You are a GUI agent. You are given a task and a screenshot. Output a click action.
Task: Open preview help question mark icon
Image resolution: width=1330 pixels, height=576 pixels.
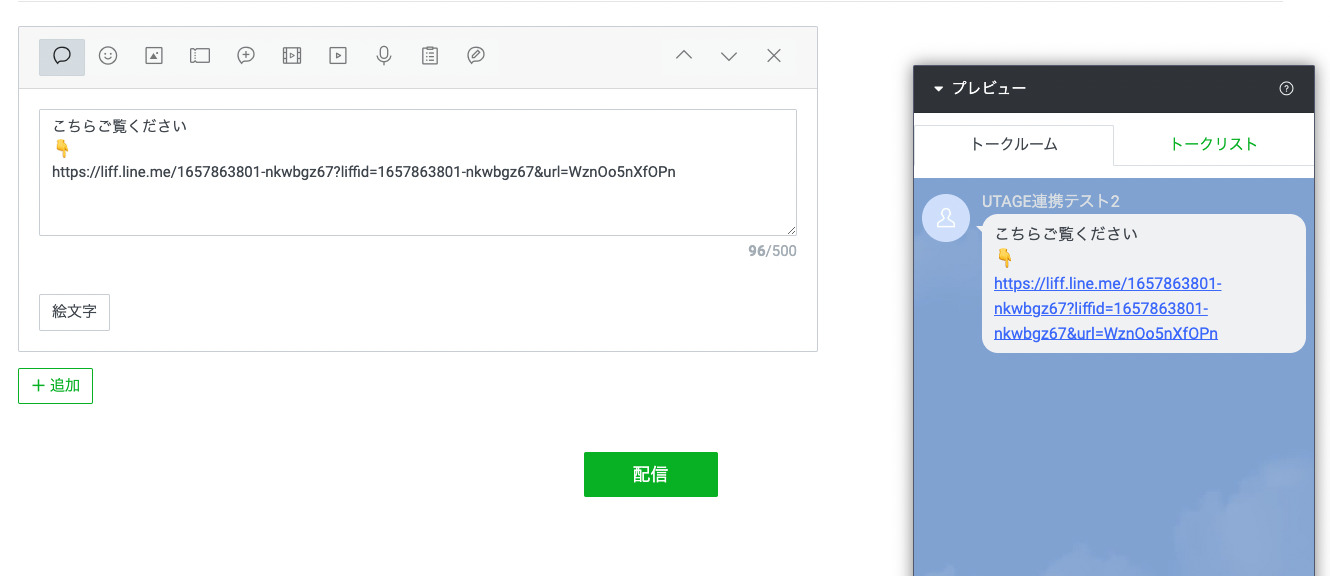coord(1287,89)
